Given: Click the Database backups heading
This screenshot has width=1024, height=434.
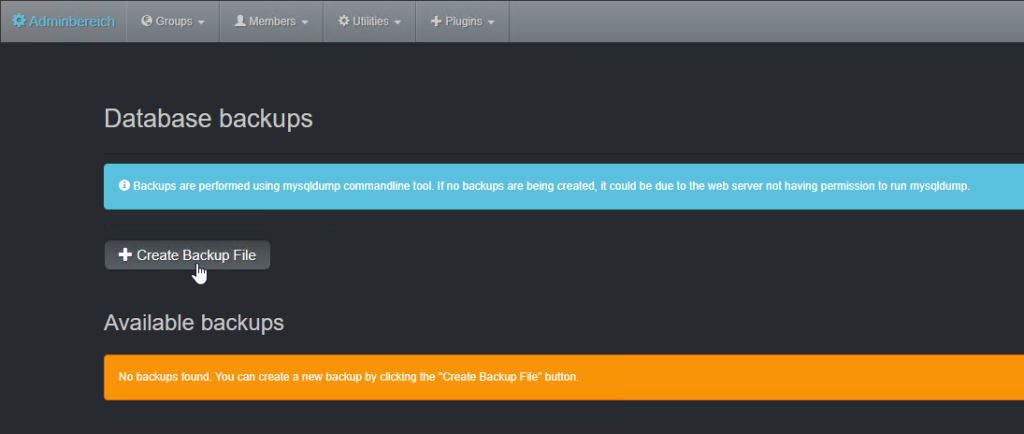Looking at the screenshot, I should click(208, 119).
